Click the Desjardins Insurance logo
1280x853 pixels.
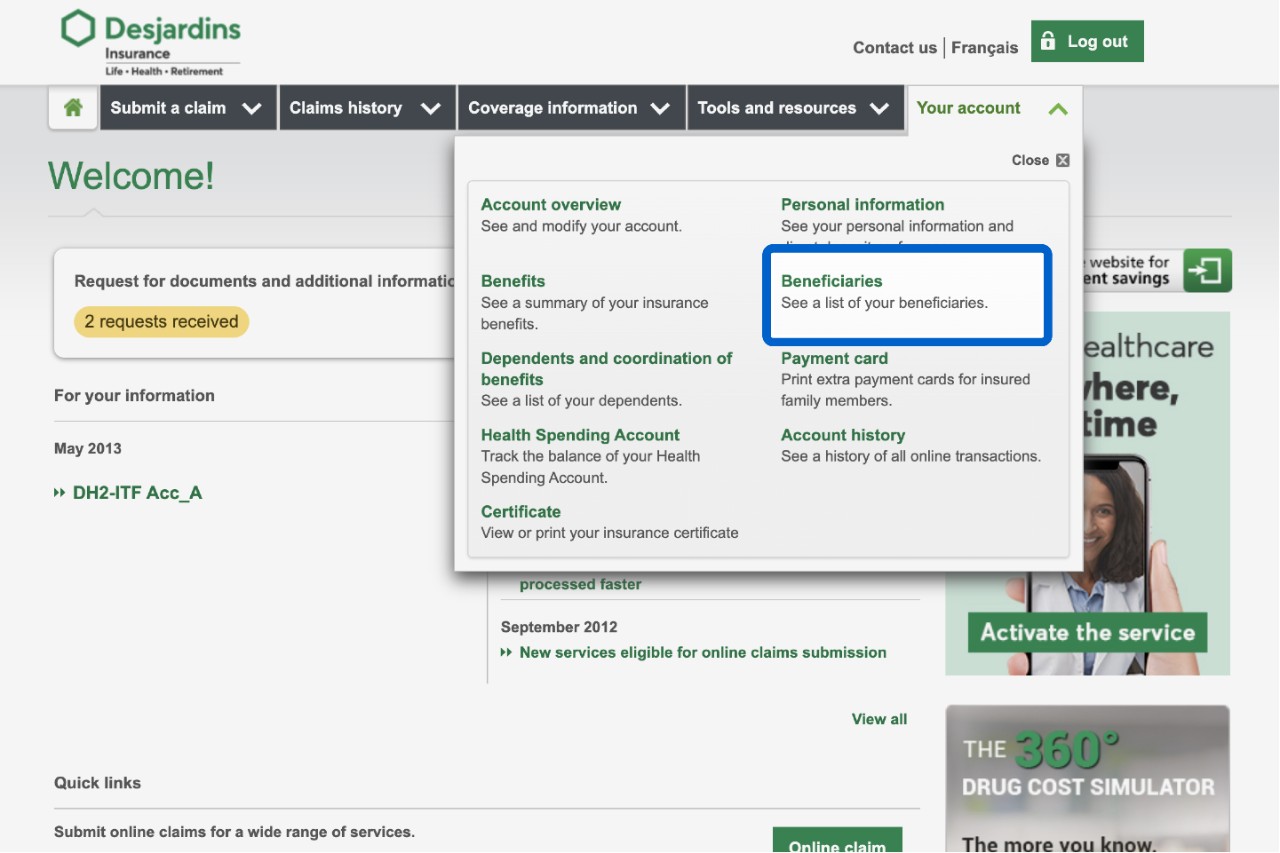[150, 42]
